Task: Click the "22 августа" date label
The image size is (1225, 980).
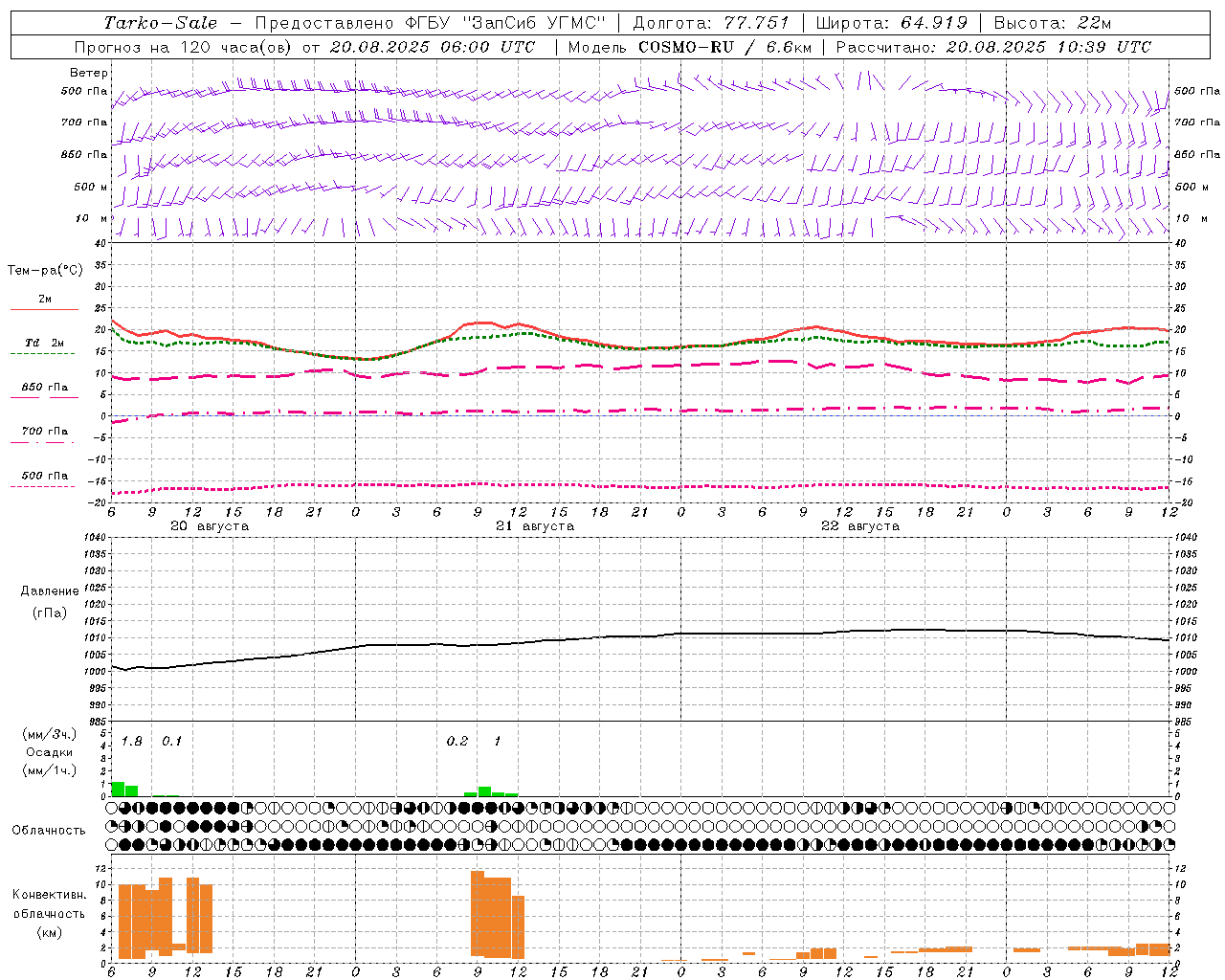Action: pos(860,526)
